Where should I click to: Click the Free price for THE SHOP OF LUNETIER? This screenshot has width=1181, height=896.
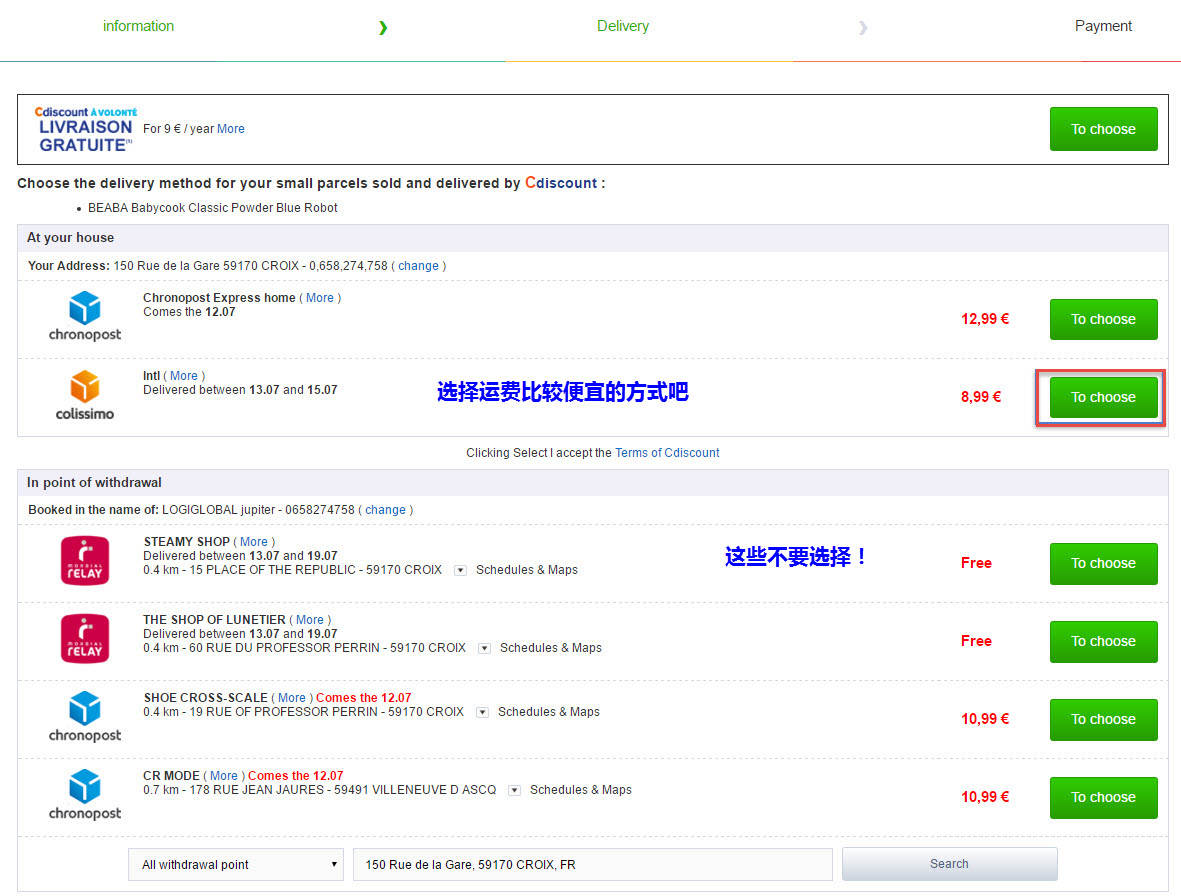(x=976, y=642)
